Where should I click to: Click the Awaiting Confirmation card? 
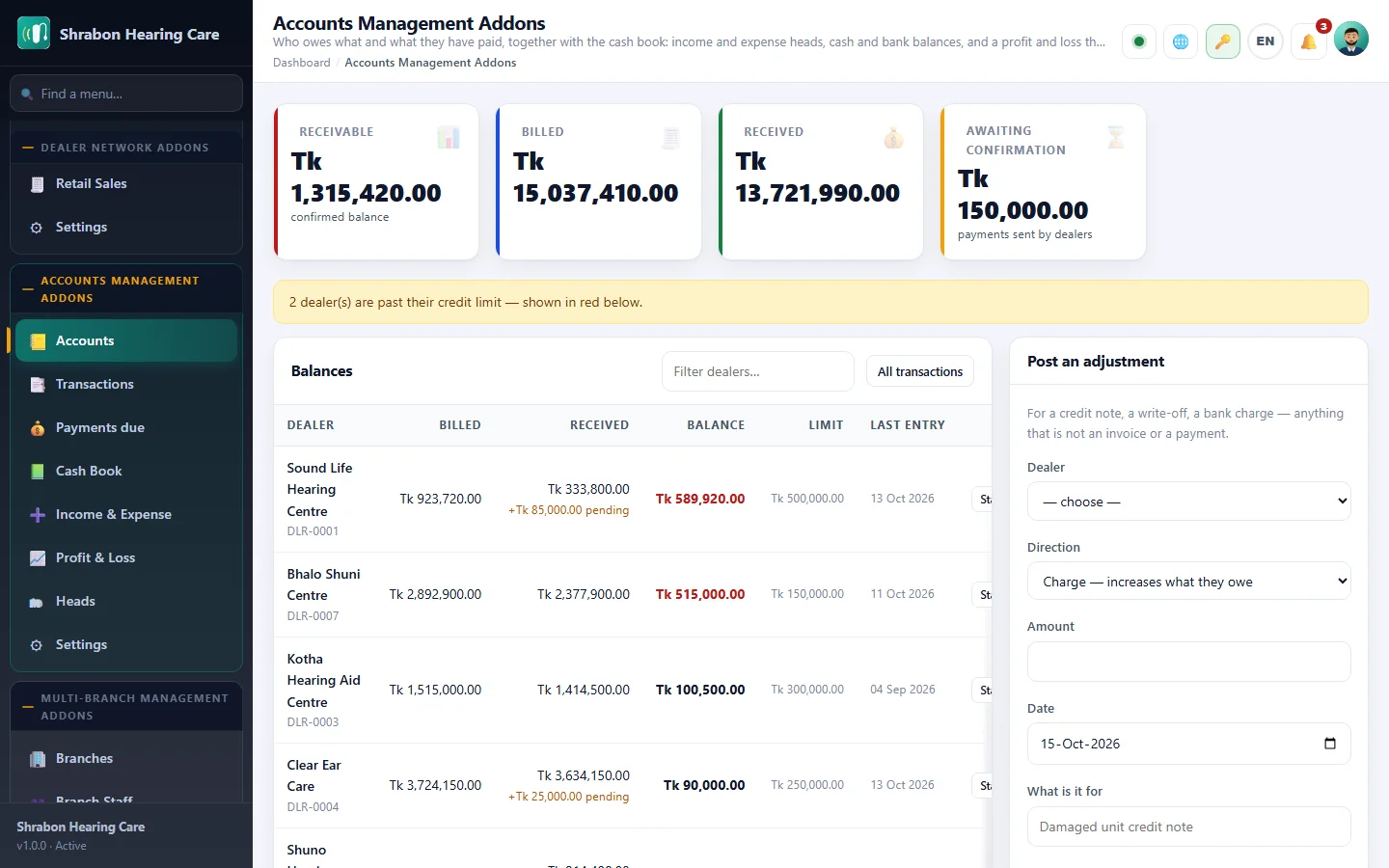click(1044, 181)
